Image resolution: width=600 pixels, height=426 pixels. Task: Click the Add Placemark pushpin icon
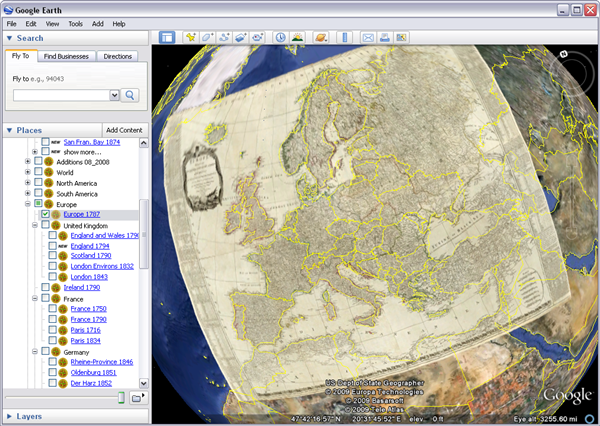tap(189, 38)
